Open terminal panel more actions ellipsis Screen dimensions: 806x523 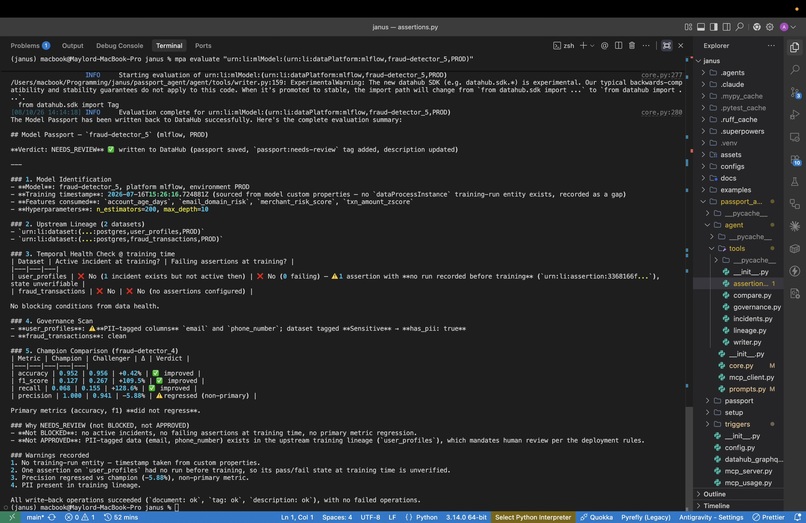point(646,45)
